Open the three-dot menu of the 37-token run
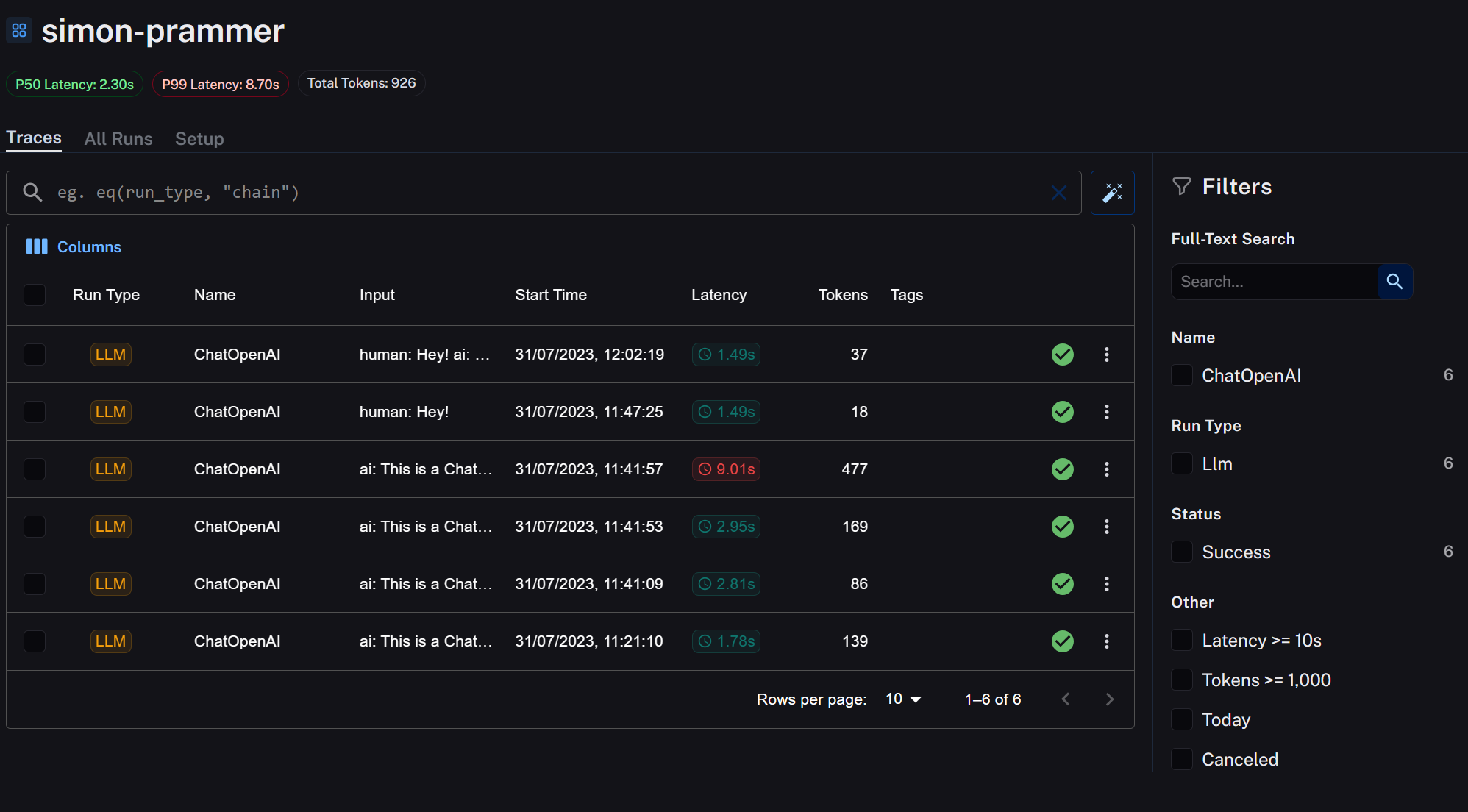 click(x=1106, y=355)
